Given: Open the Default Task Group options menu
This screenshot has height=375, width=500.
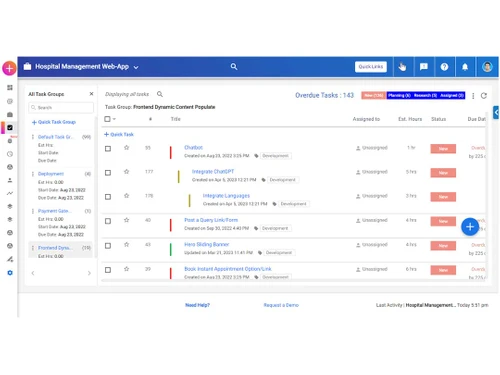Looking at the screenshot, I should pyautogui.click(x=33, y=137).
